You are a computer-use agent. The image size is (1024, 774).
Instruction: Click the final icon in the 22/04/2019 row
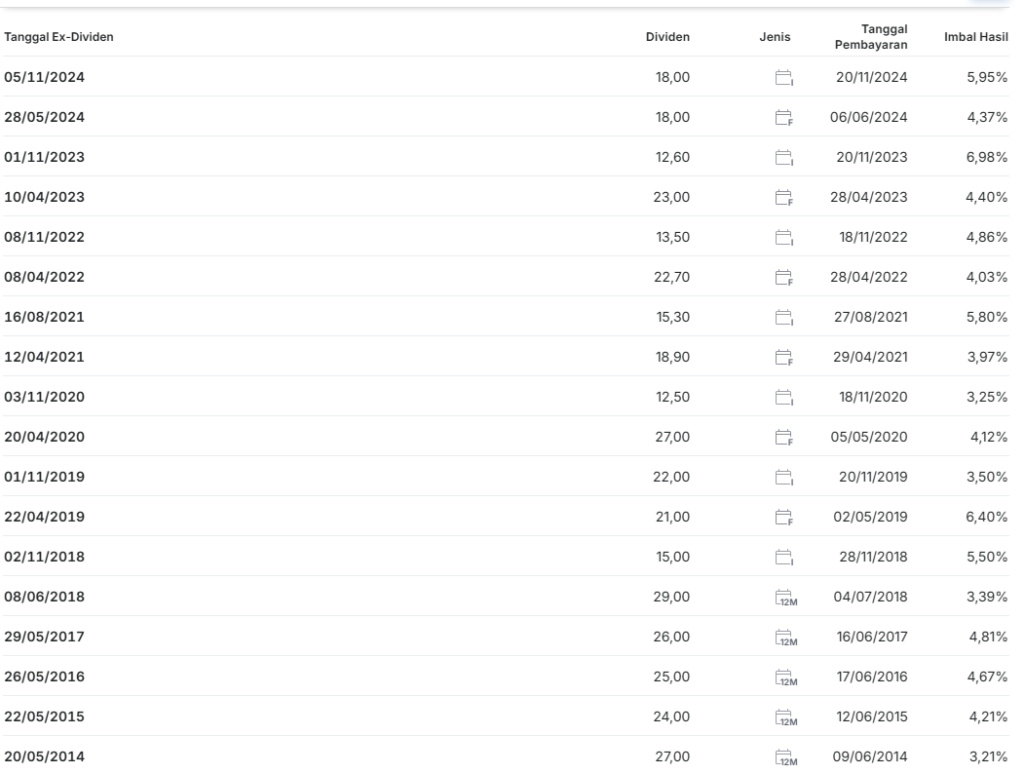point(784,517)
